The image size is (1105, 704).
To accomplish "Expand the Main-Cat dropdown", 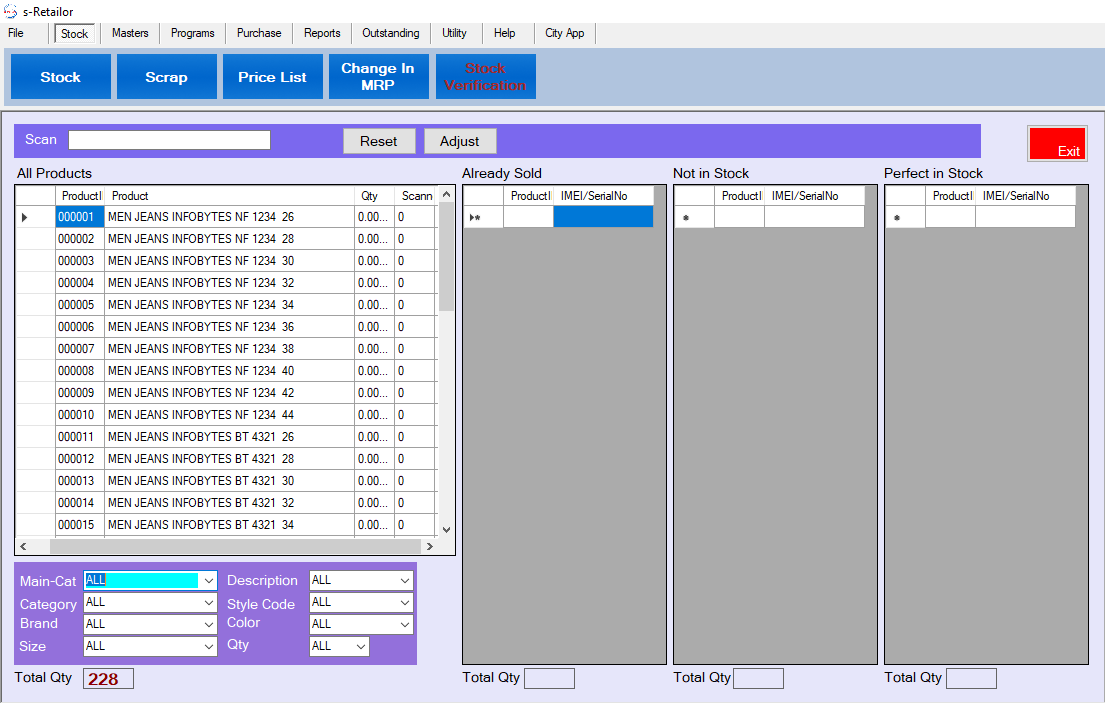I will [x=208, y=581].
